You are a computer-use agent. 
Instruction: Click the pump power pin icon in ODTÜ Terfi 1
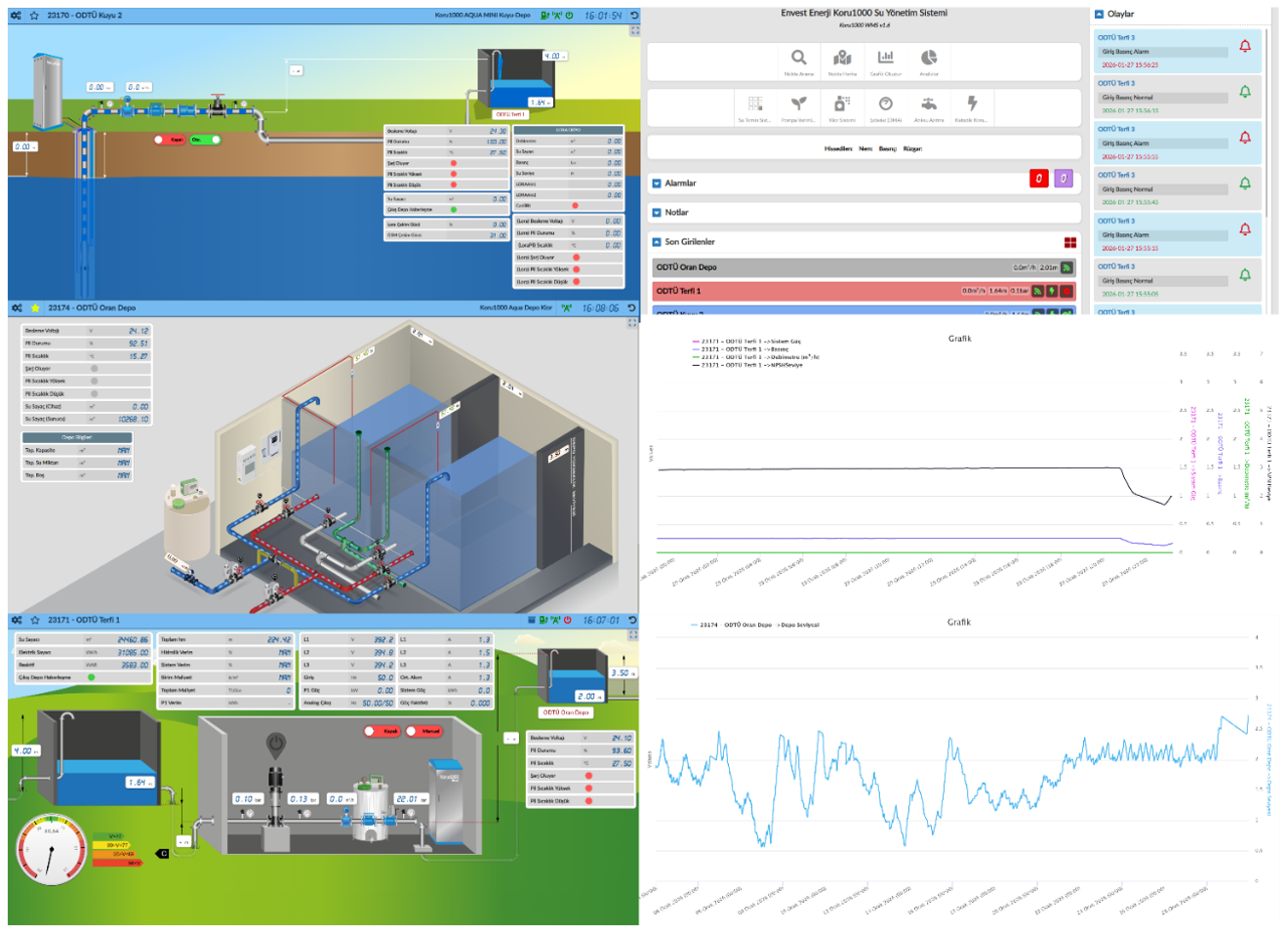pyautogui.click(x=276, y=745)
